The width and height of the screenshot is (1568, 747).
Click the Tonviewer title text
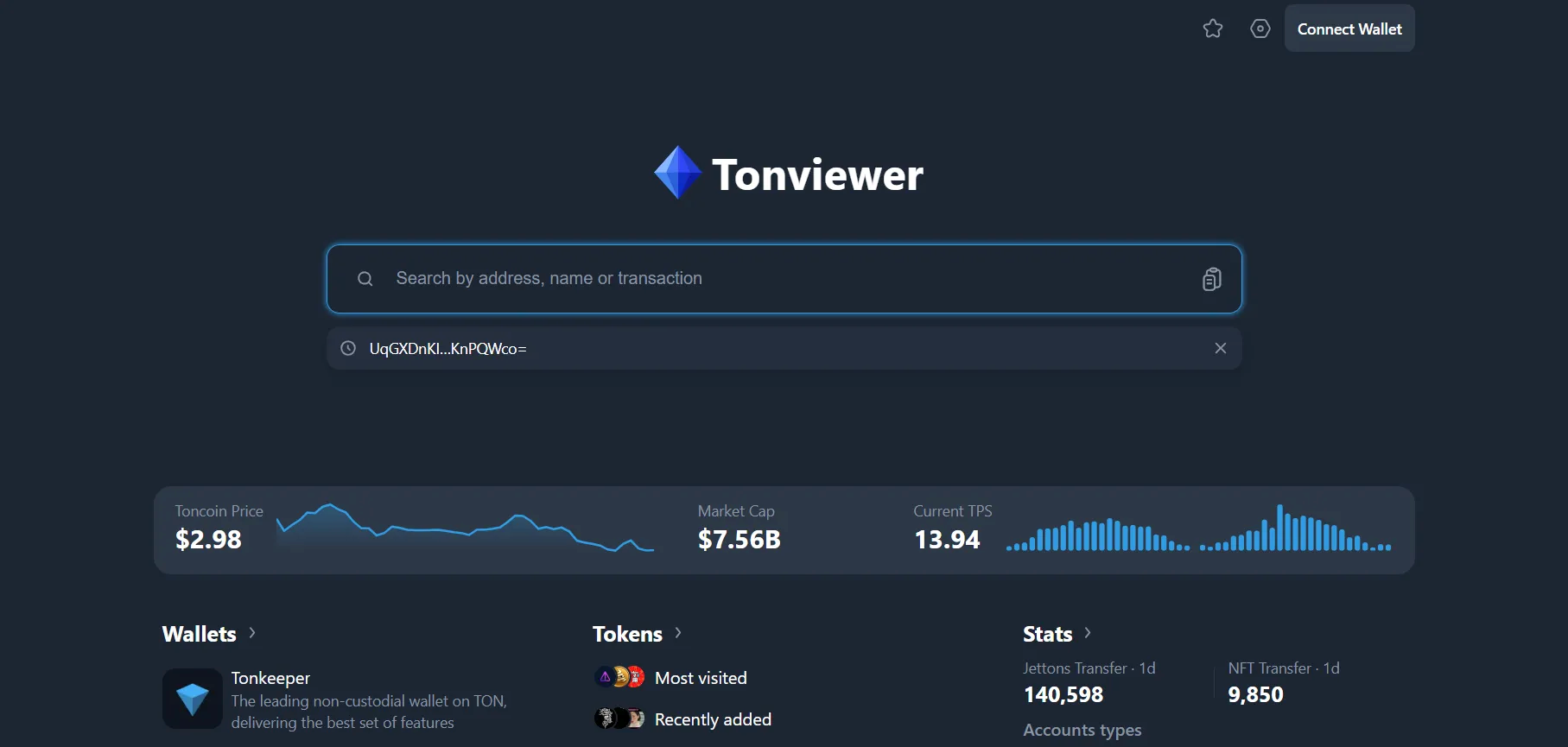tap(817, 175)
